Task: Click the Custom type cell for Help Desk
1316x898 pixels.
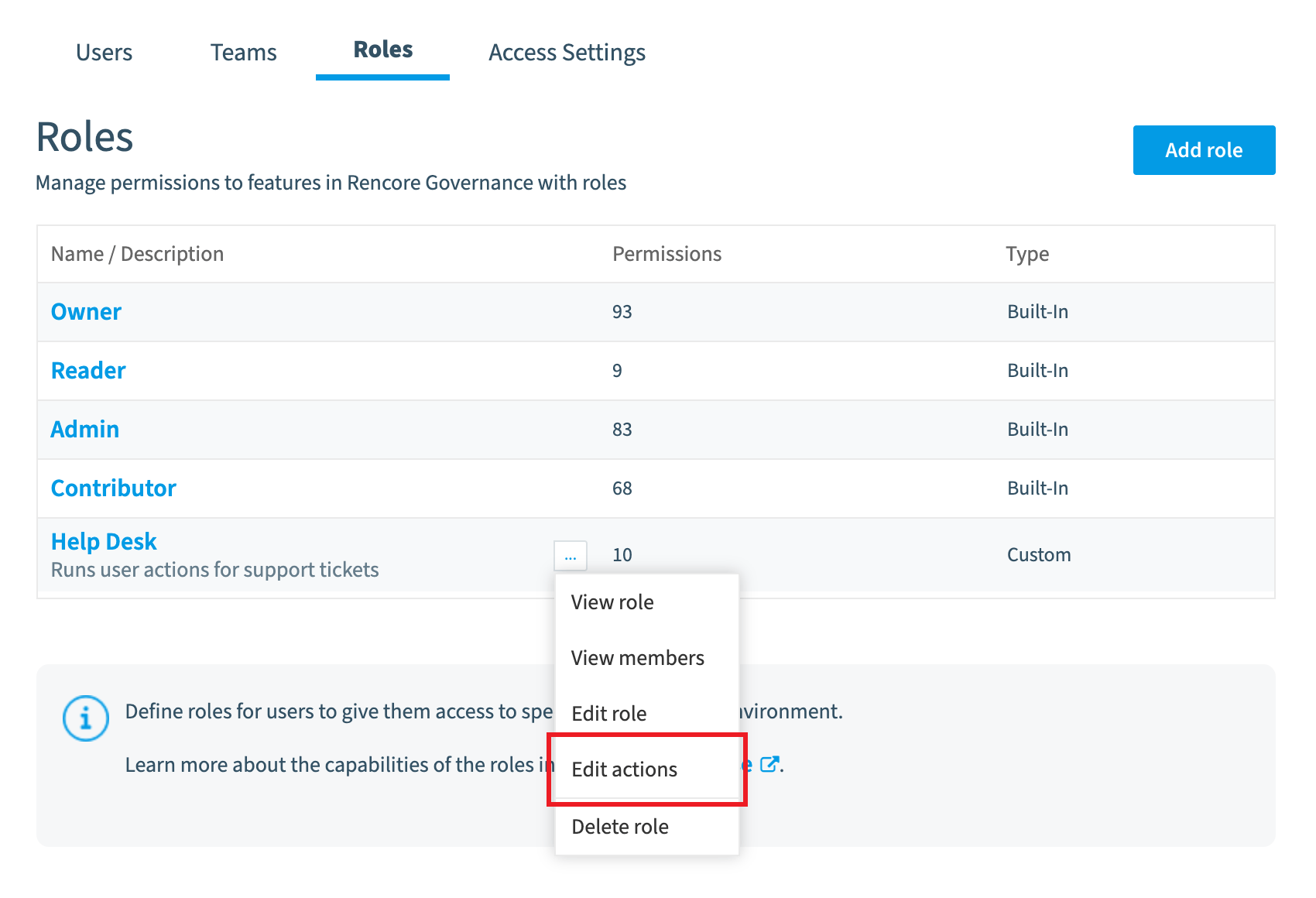Action: [1039, 555]
